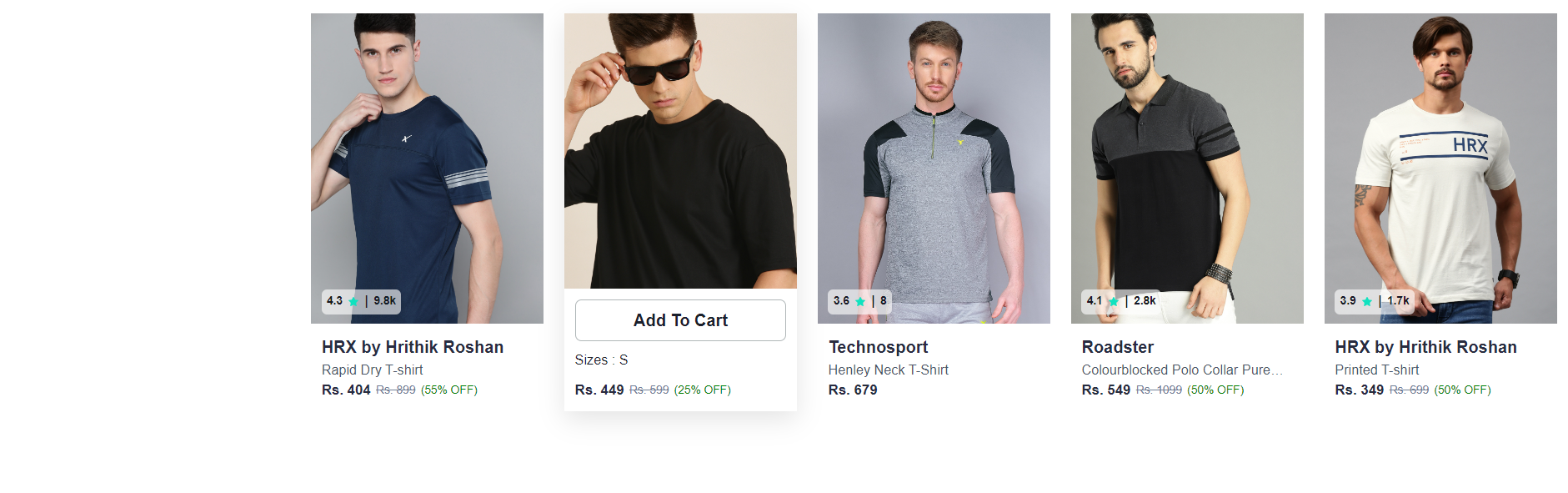The height and width of the screenshot is (493, 1568).
Task: Click the star icon in Roadster's 4.1 rating
Action: point(1112,302)
